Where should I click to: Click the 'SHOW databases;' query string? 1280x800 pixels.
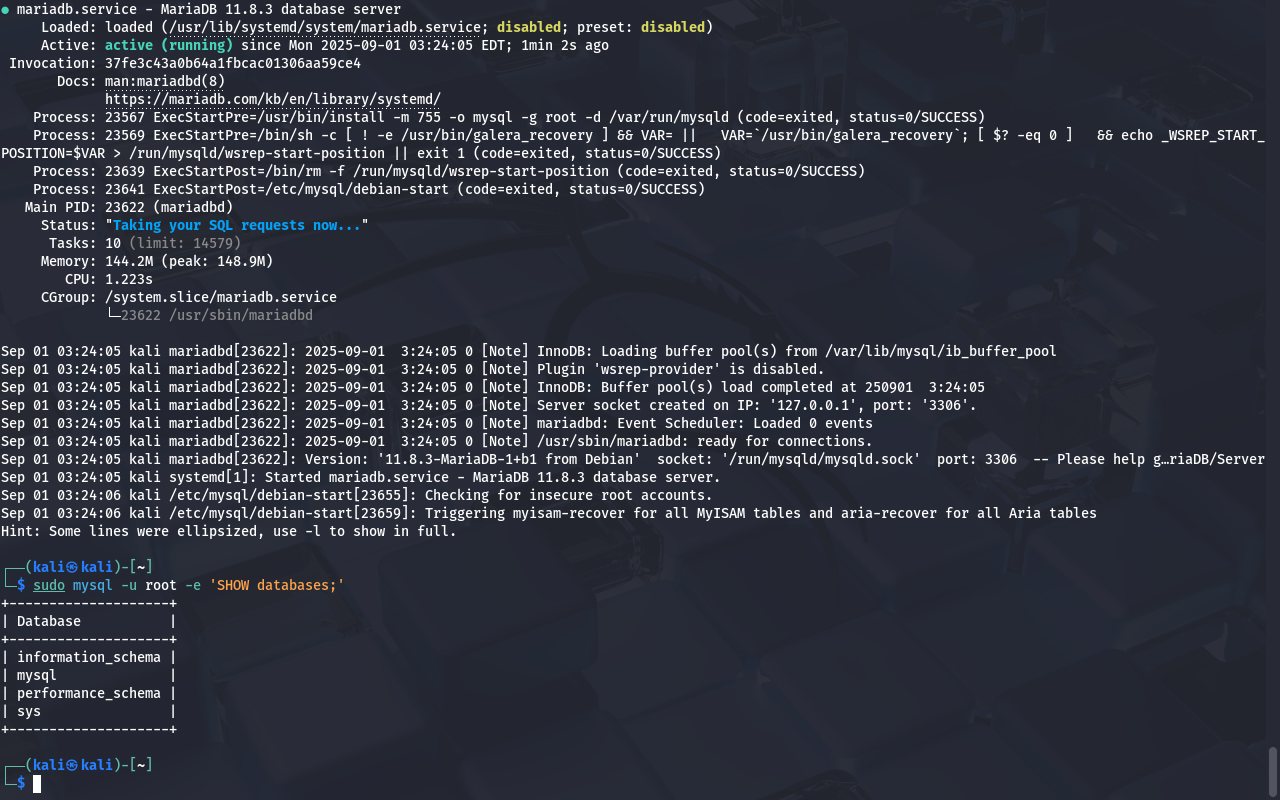point(277,585)
